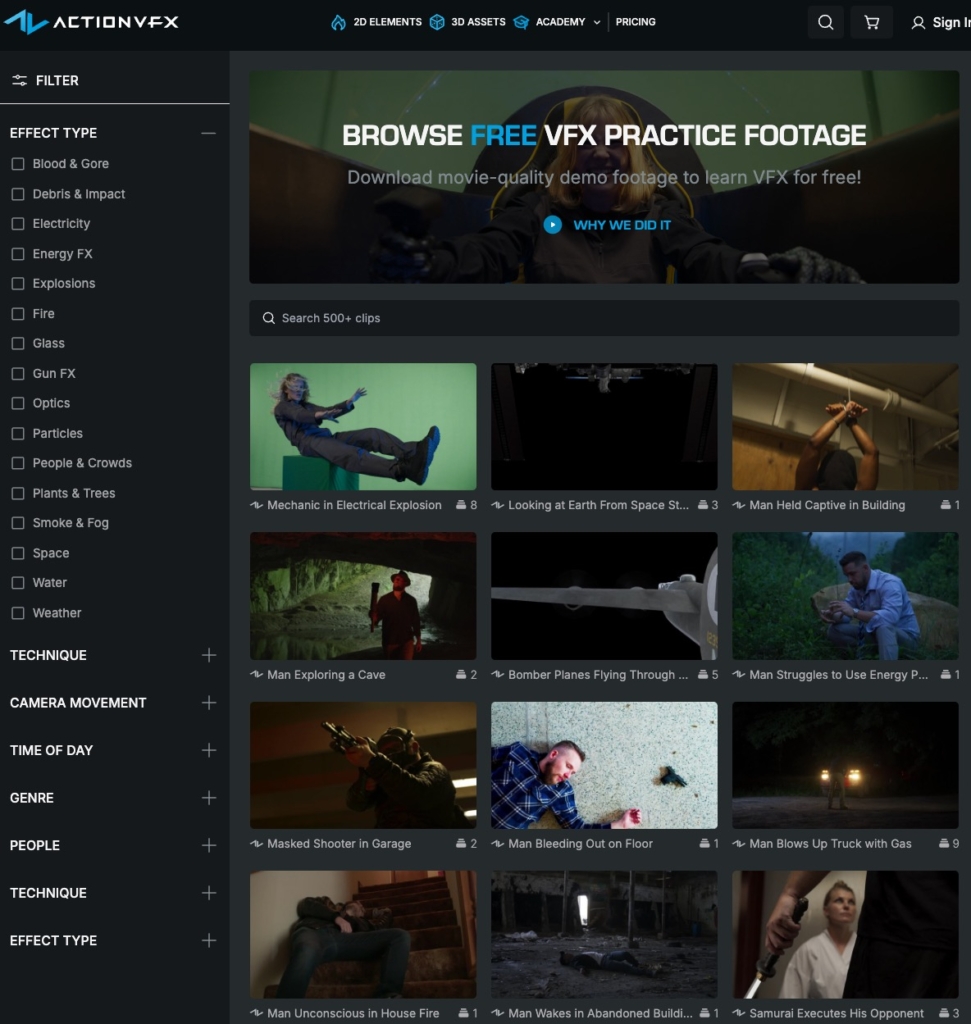
Task: Click the flame icon for 2D Elements
Action: point(339,22)
